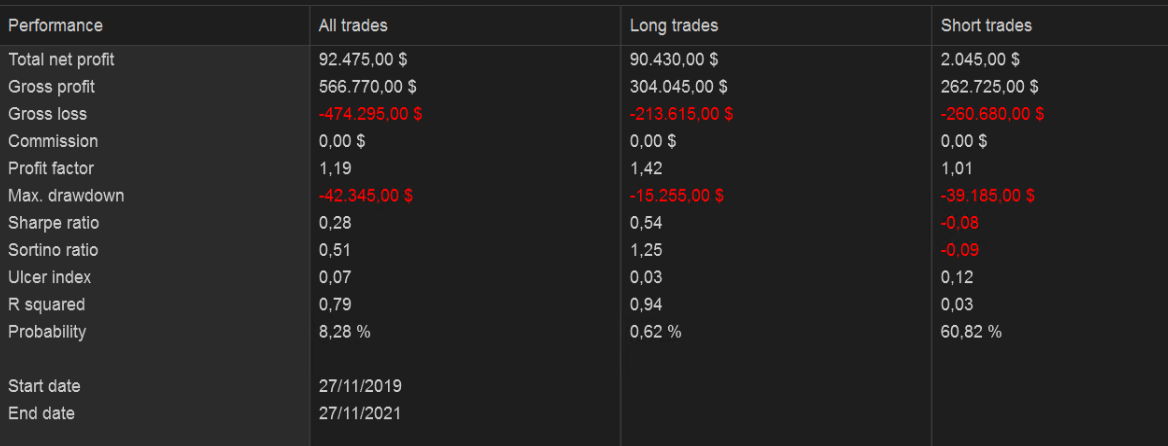
Task: Click the Gross profit row label
Action: 51,87
